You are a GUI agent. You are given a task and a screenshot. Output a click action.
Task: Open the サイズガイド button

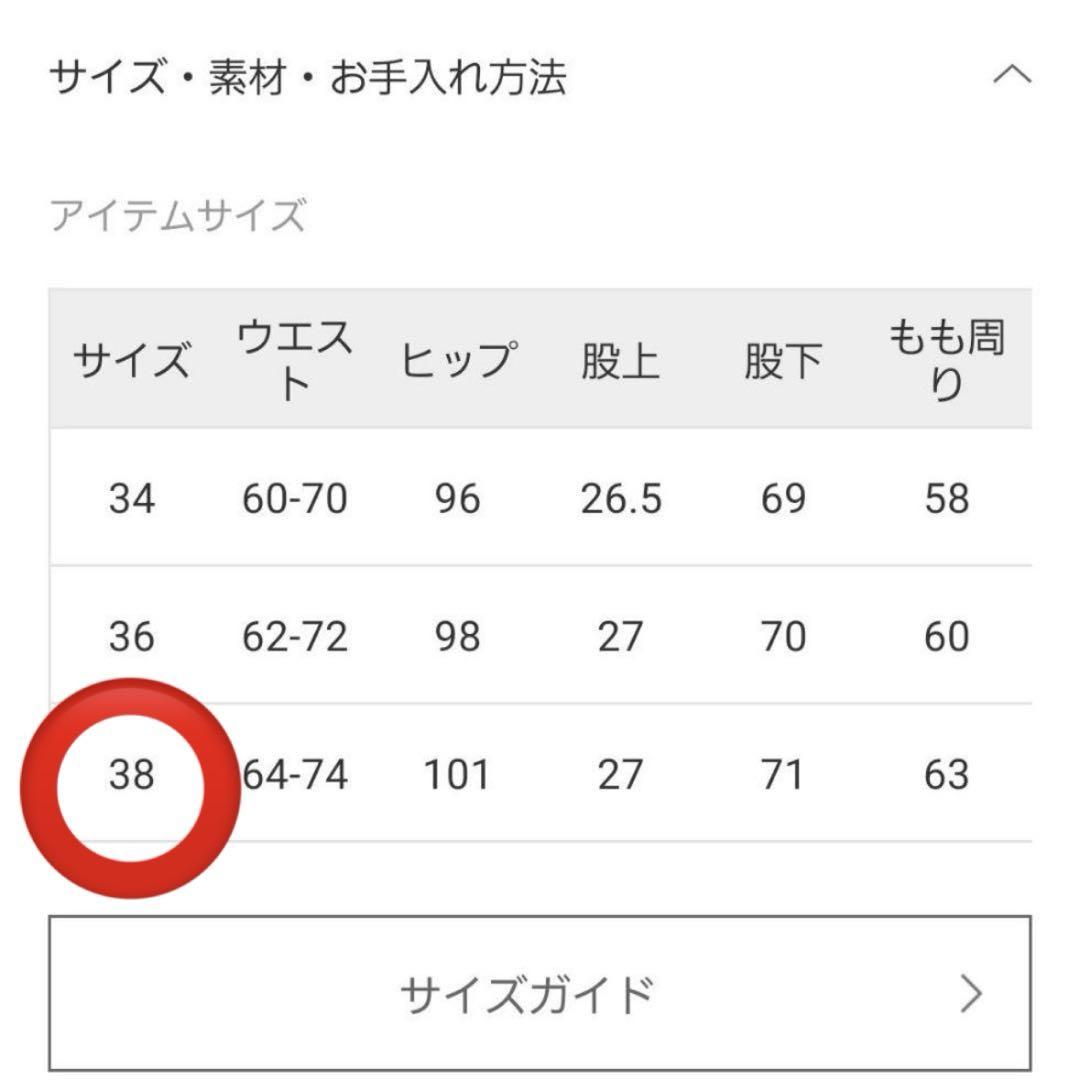pyautogui.click(x=540, y=993)
